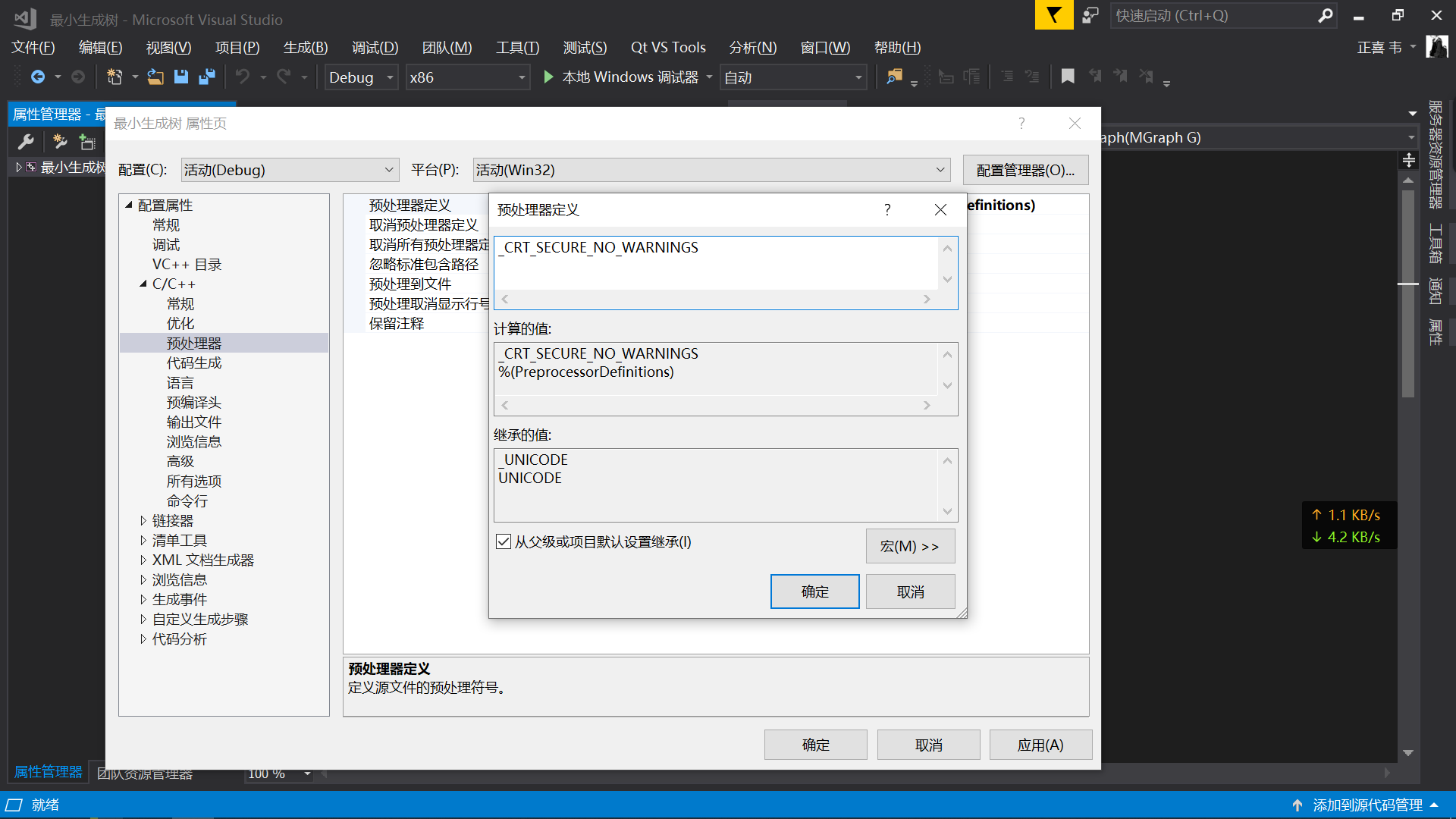The width and height of the screenshot is (1456, 819).
Task: Click the 配置管理器(O)... button
Action: (1025, 170)
